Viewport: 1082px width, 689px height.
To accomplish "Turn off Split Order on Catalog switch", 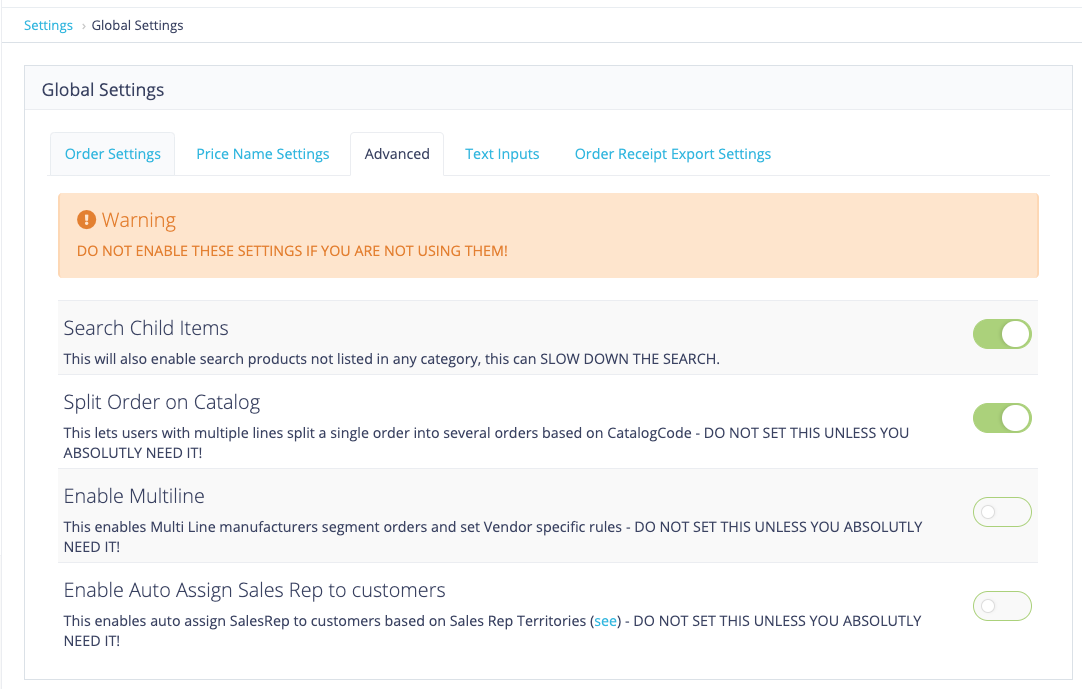I will pyautogui.click(x=1002, y=418).
